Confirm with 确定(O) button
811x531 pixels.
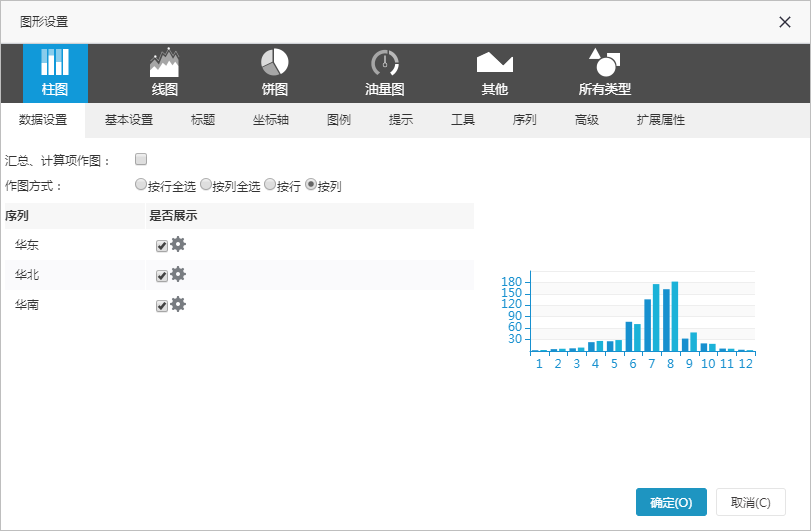pyautogui.click(x=671, y=502)
